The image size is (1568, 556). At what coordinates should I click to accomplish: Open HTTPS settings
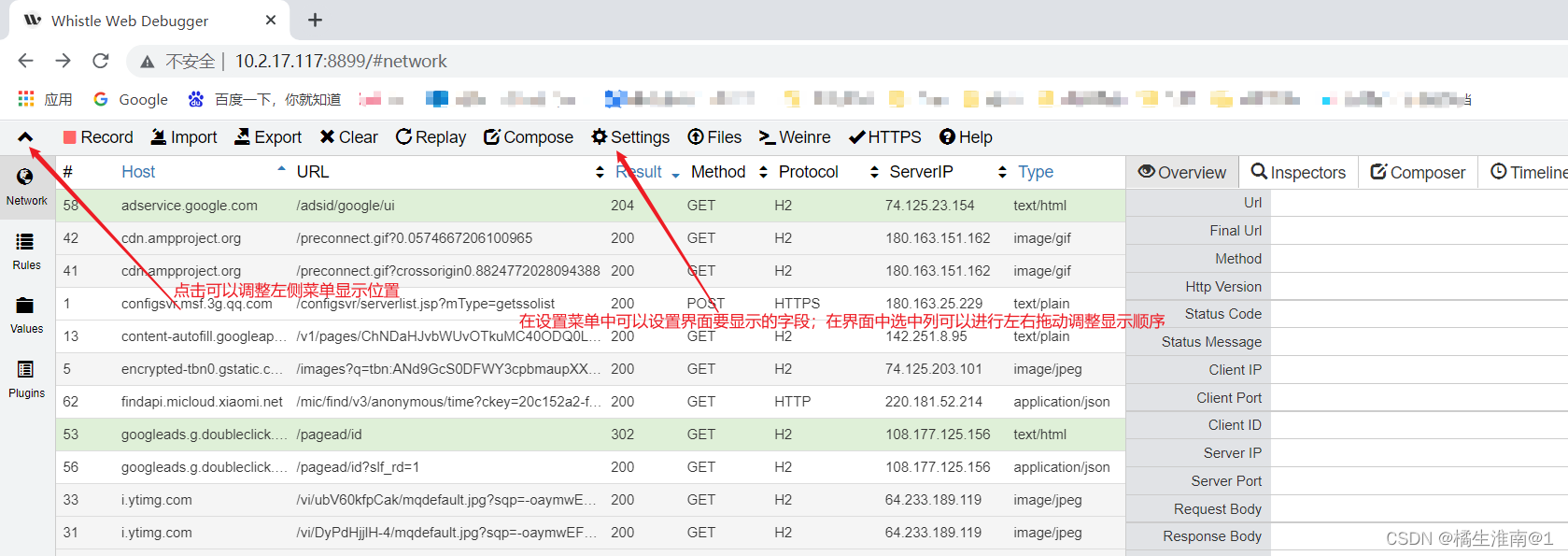click(885, 137)
